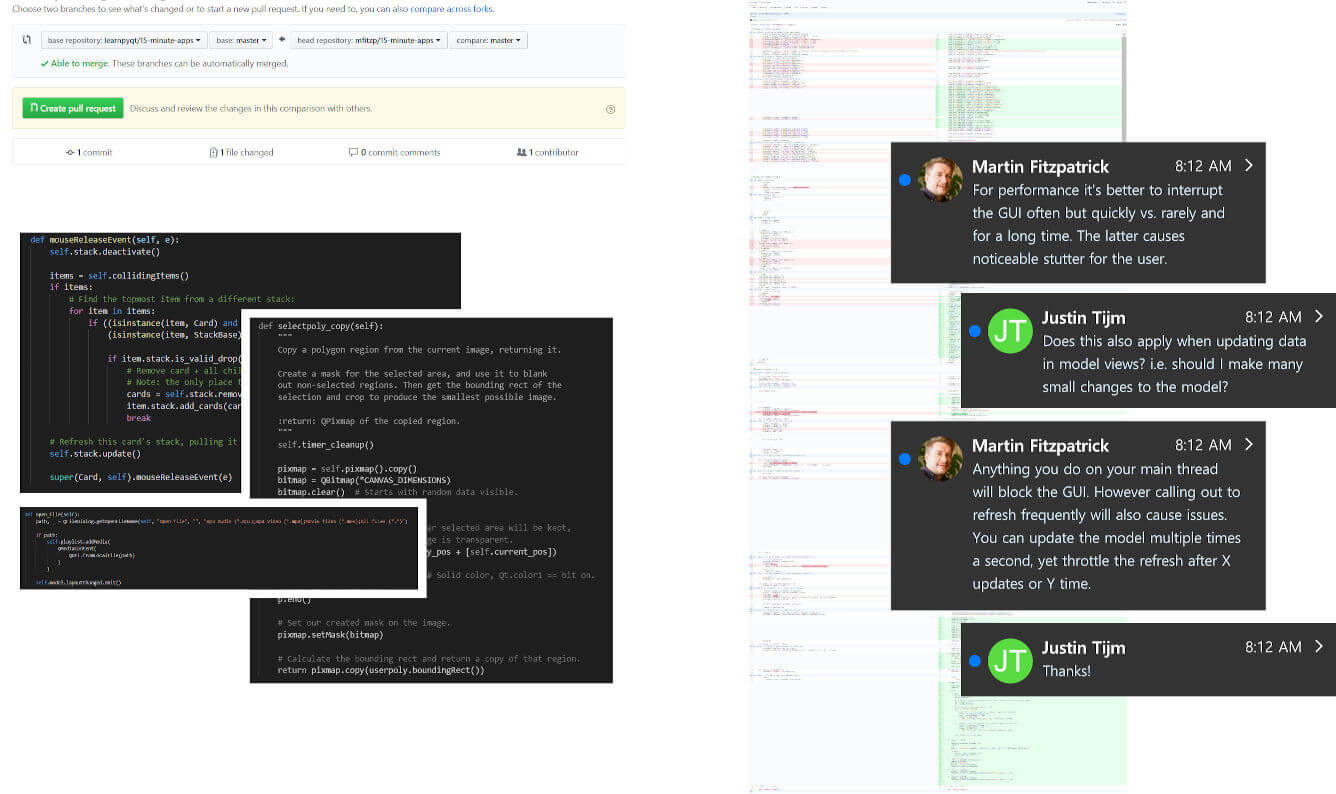Click the 'Does this also apply' message text
The image size is (1336, 794).
coord(1174,364)
